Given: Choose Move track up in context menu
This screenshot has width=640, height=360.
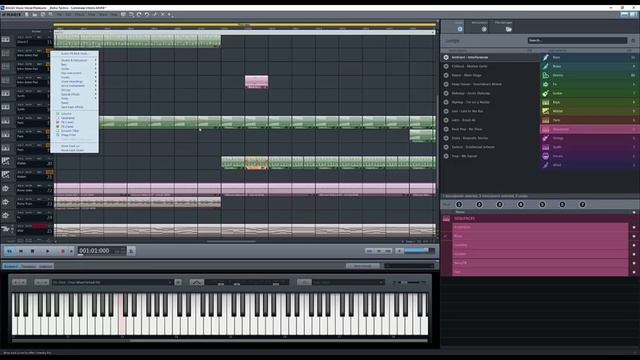Looking at the screenshot, I should [70, 146].
